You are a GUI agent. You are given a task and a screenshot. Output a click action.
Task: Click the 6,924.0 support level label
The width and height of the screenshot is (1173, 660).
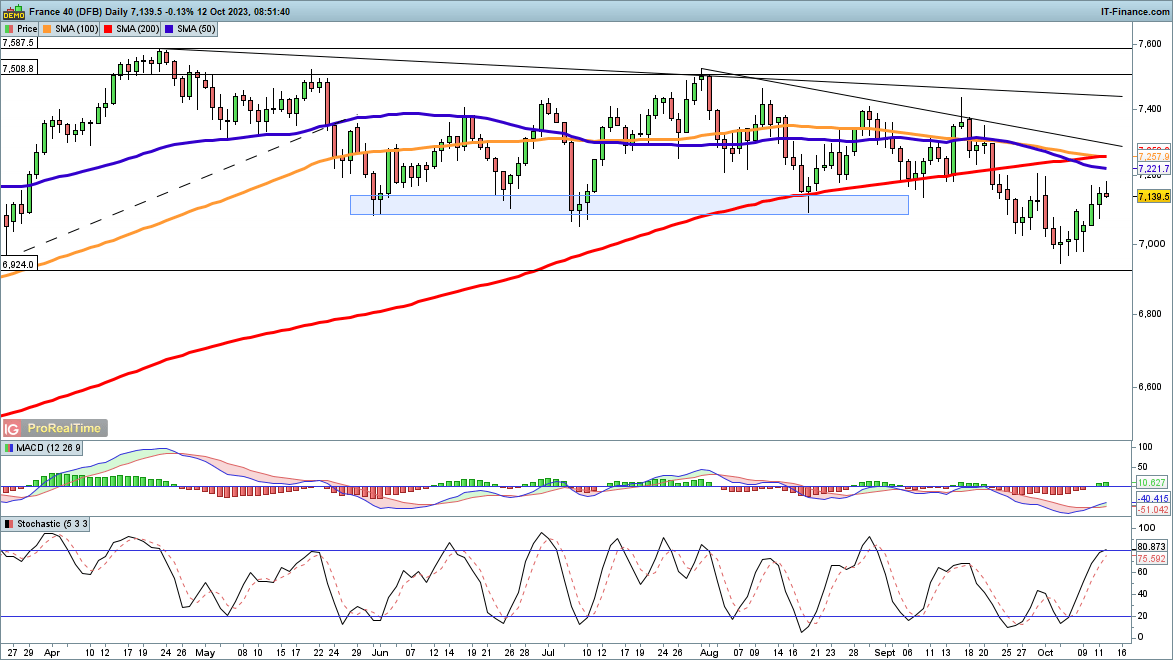[19, 265]
